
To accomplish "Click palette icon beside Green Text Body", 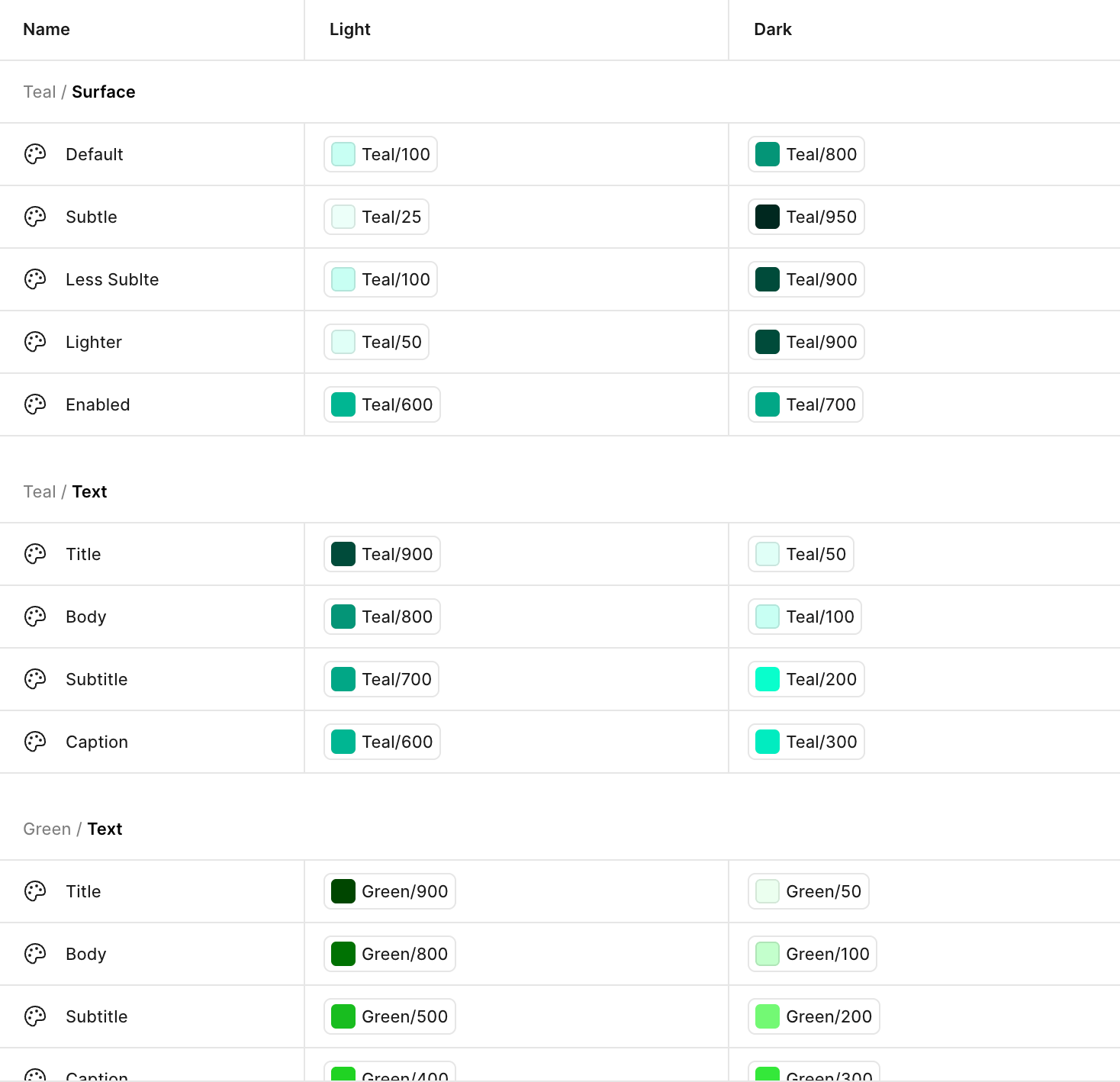I will click(35, 954).
